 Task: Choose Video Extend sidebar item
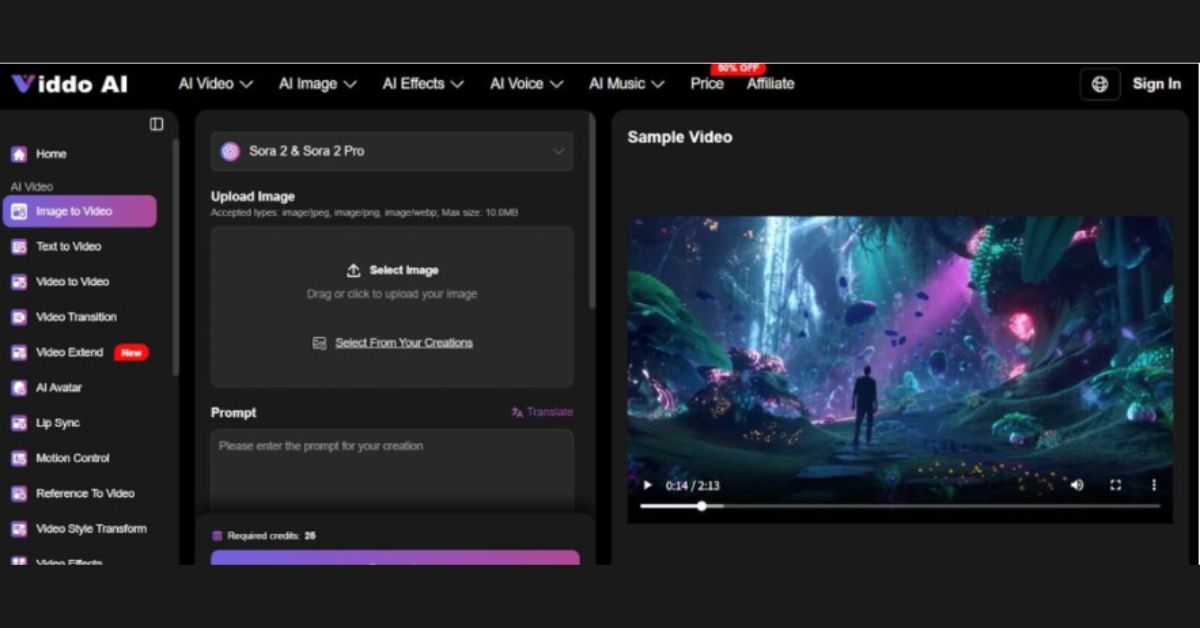69,352
